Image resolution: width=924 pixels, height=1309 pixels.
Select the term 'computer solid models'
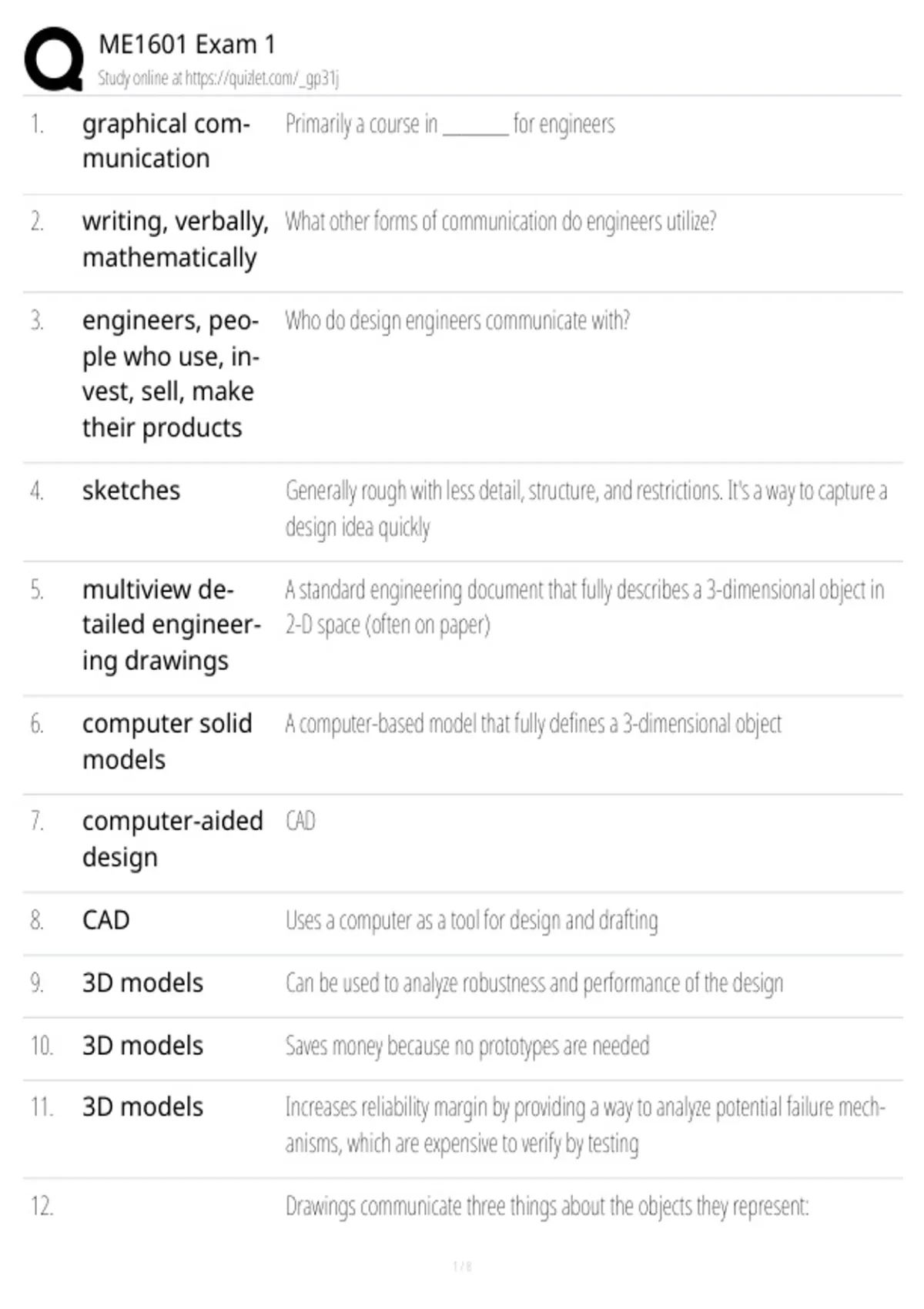[167, 742]
